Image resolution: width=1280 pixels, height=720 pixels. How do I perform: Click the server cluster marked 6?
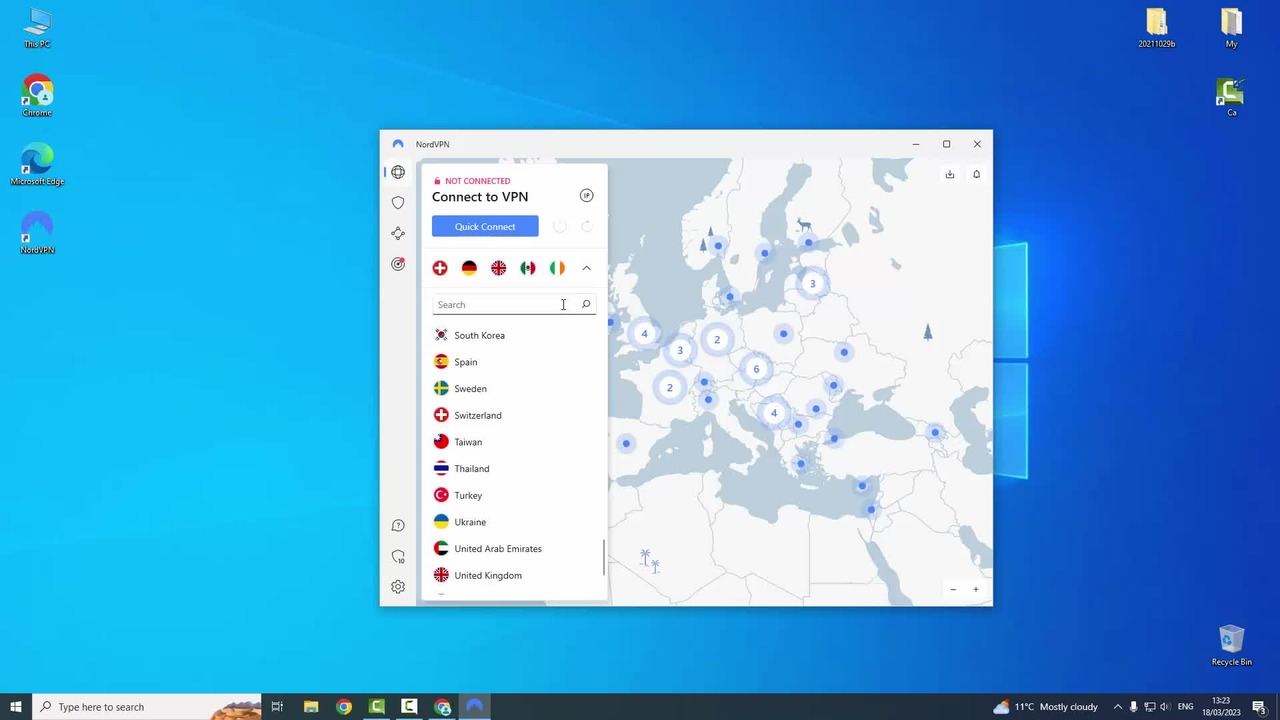coord(756,369)
